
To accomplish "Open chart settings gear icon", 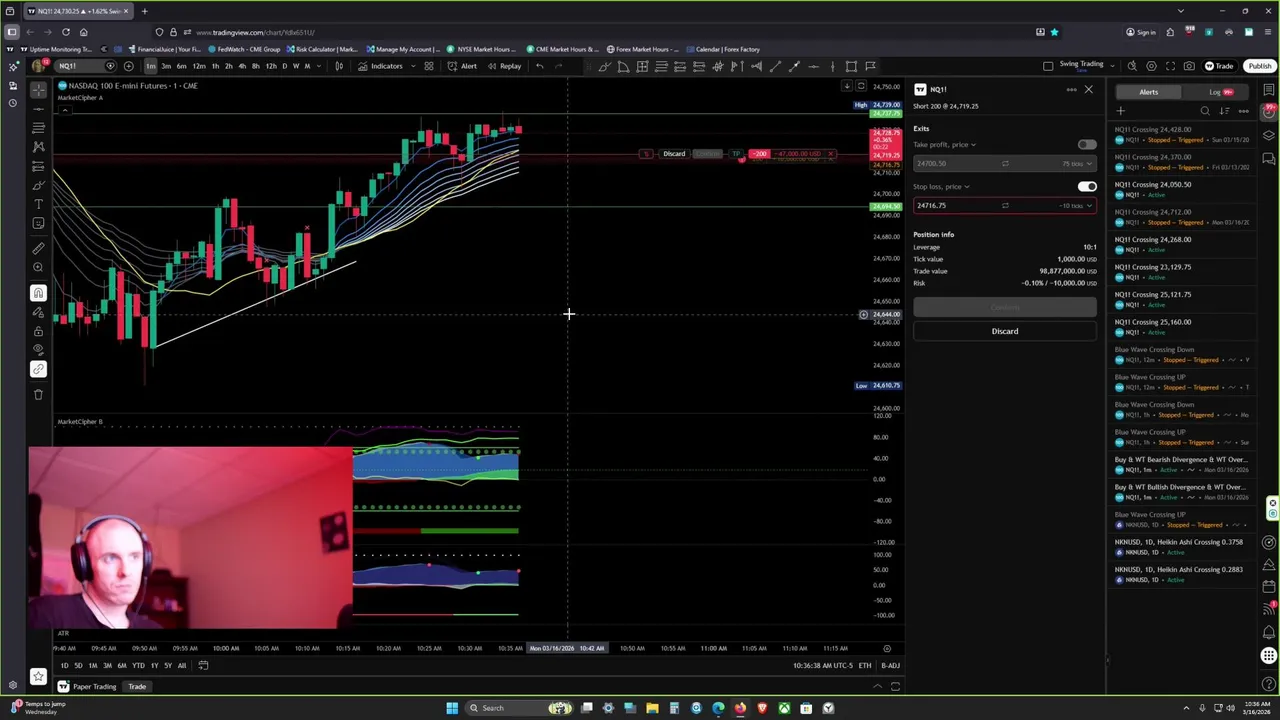I will (1151, 66).
